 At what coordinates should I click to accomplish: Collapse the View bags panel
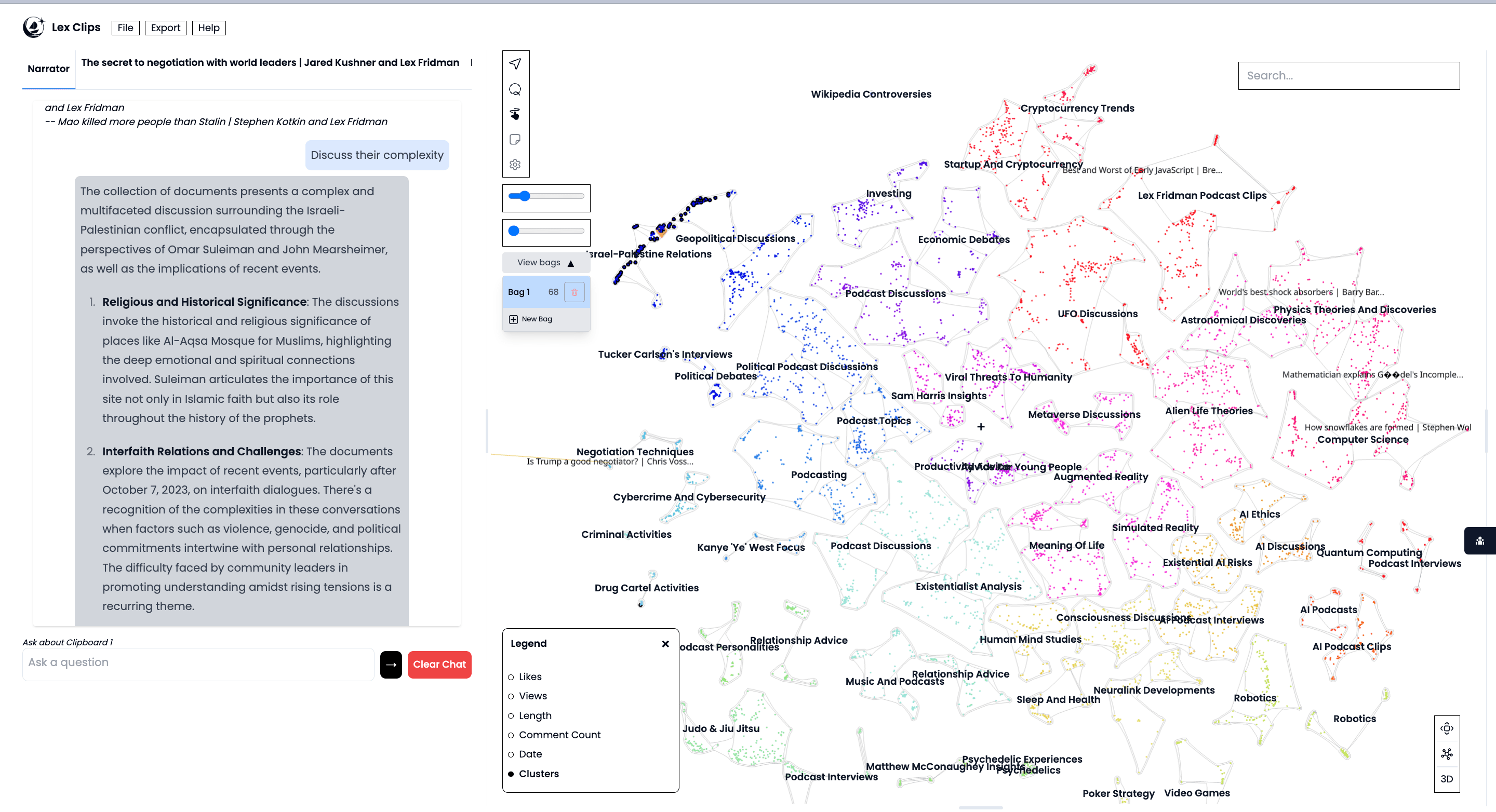click(546, 263)
